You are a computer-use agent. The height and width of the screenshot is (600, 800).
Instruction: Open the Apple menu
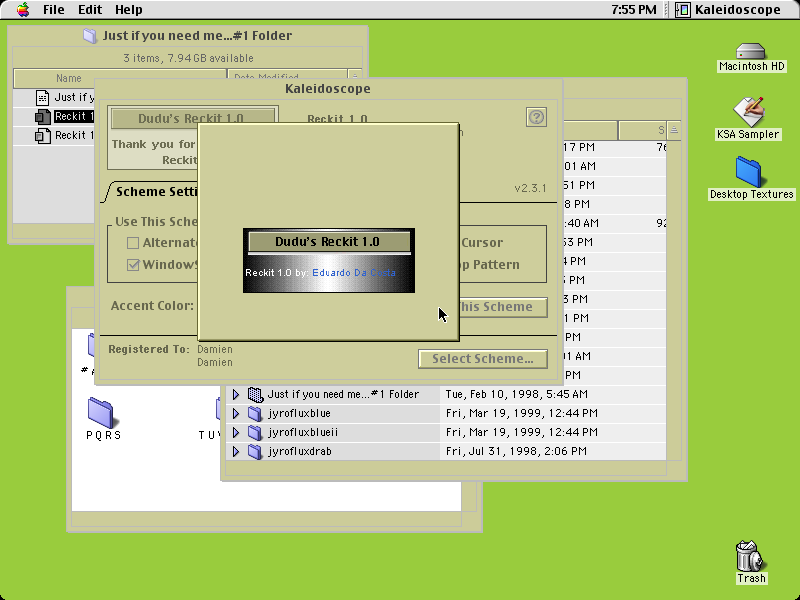tap(23, 10)
